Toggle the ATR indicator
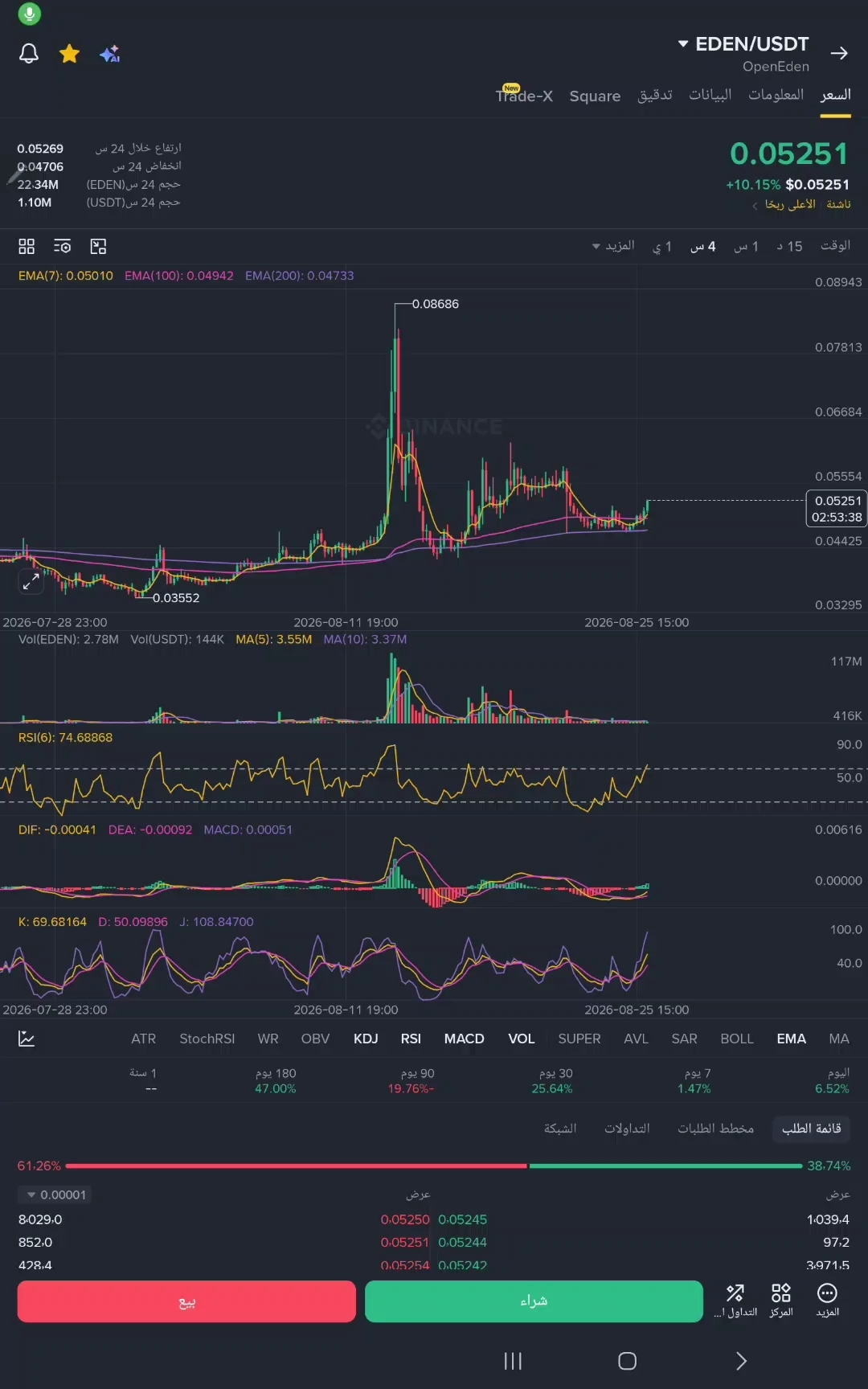This screenshot has height=1389, width=868. [x=144, y=1039]
